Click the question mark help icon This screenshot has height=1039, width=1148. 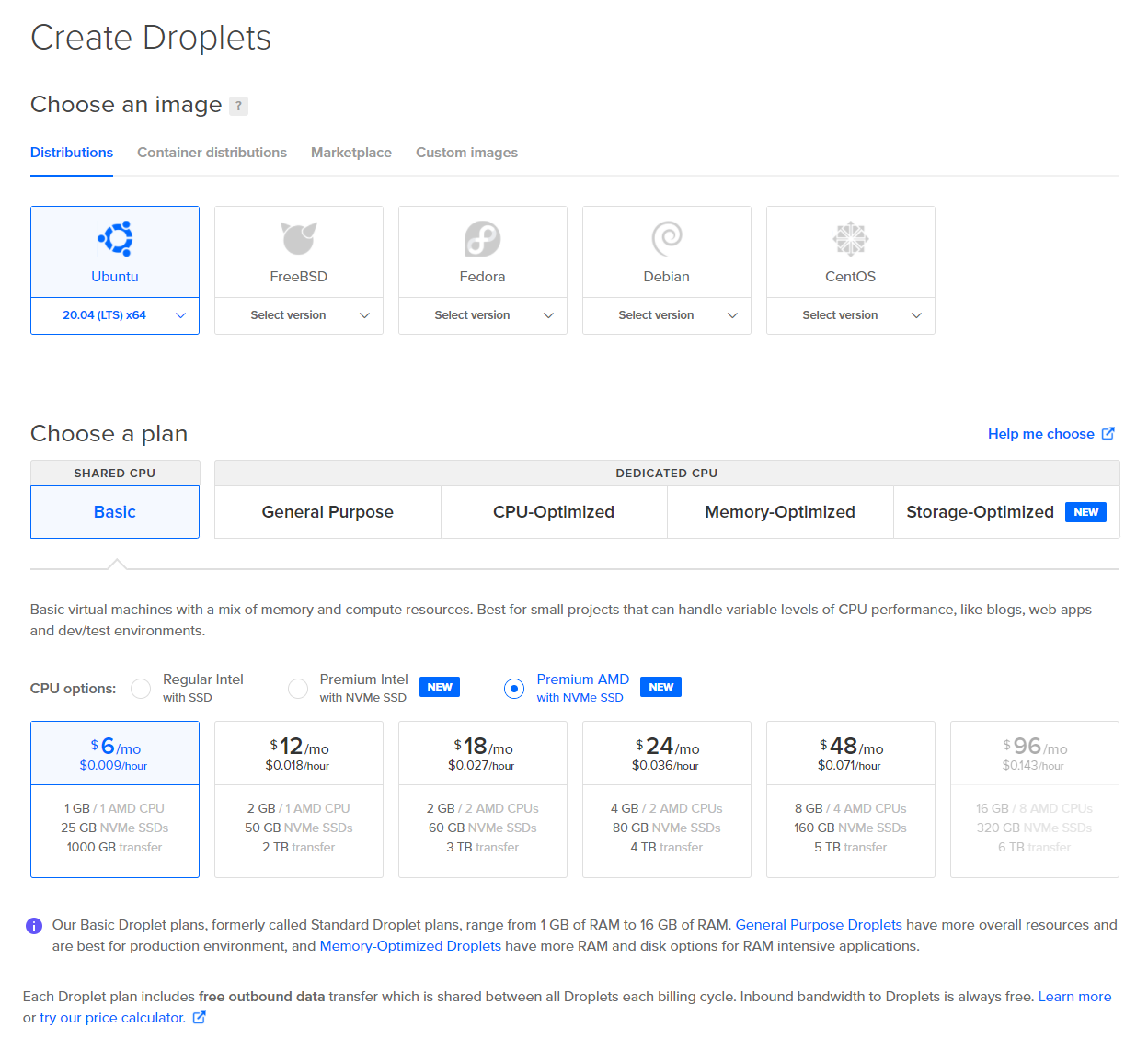[238, 106]
